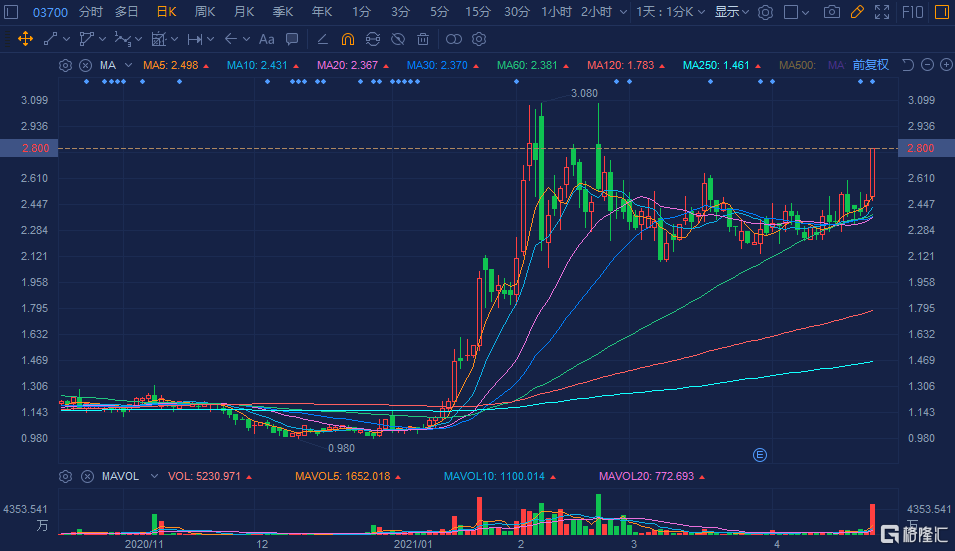Toggle MA60 line value 2.381
Image resolution: width=955 pixels, height=551 pixels.
pyautogui.click(x=533, y=65)
